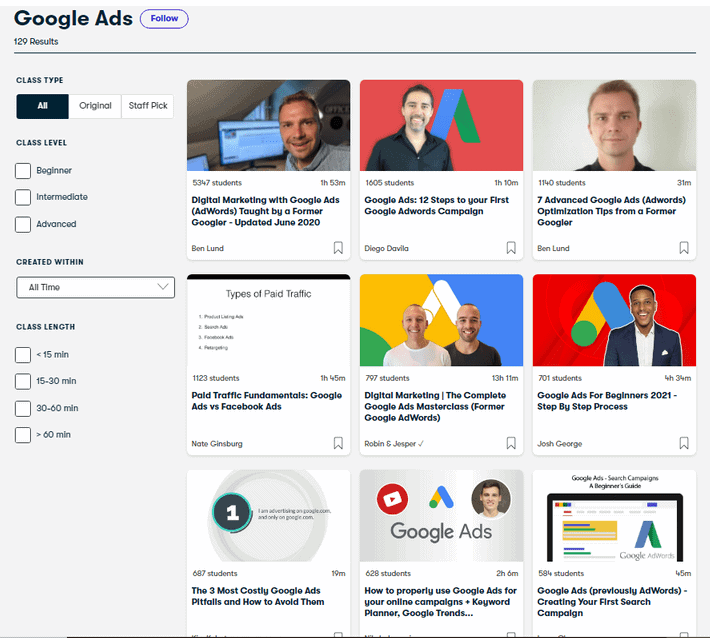Open title The Complete Google Ads Masterclass
Viewport: 710px width, 638px height.
pyautogui.click(x=435, y=406)
